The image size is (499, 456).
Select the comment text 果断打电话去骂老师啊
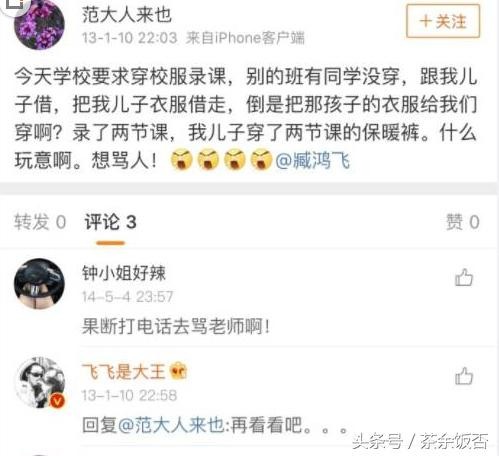pyautogui.click(x=175, y=326)
